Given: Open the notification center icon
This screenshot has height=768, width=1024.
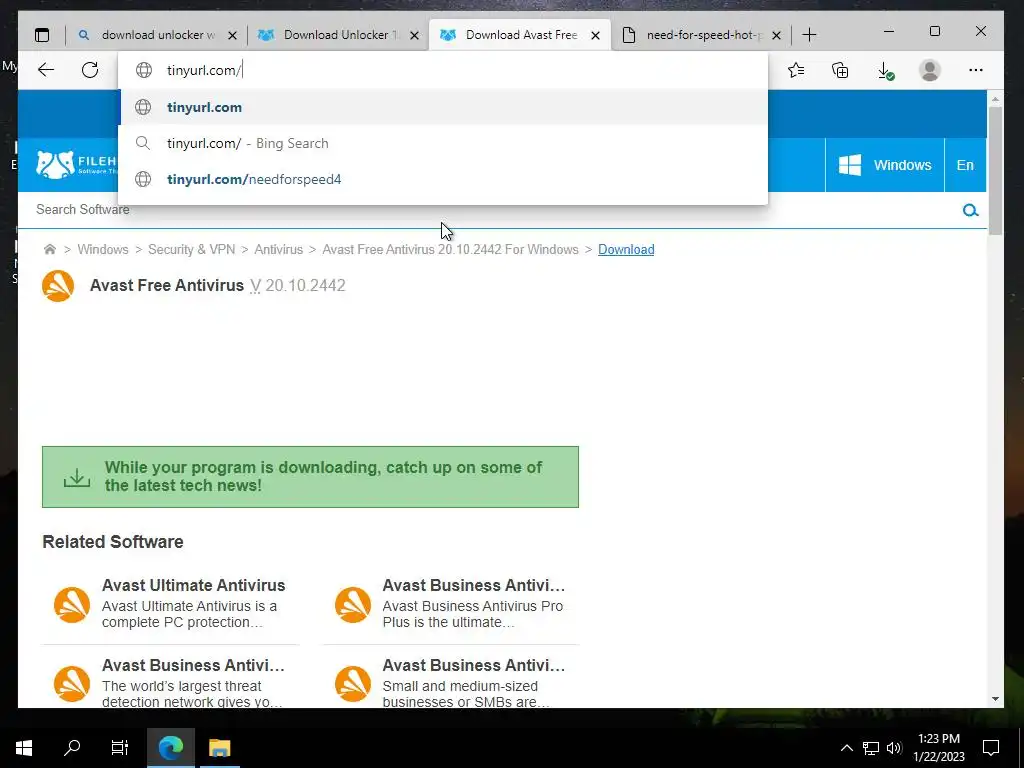Looking at the screenshot, I should [991, 748].
